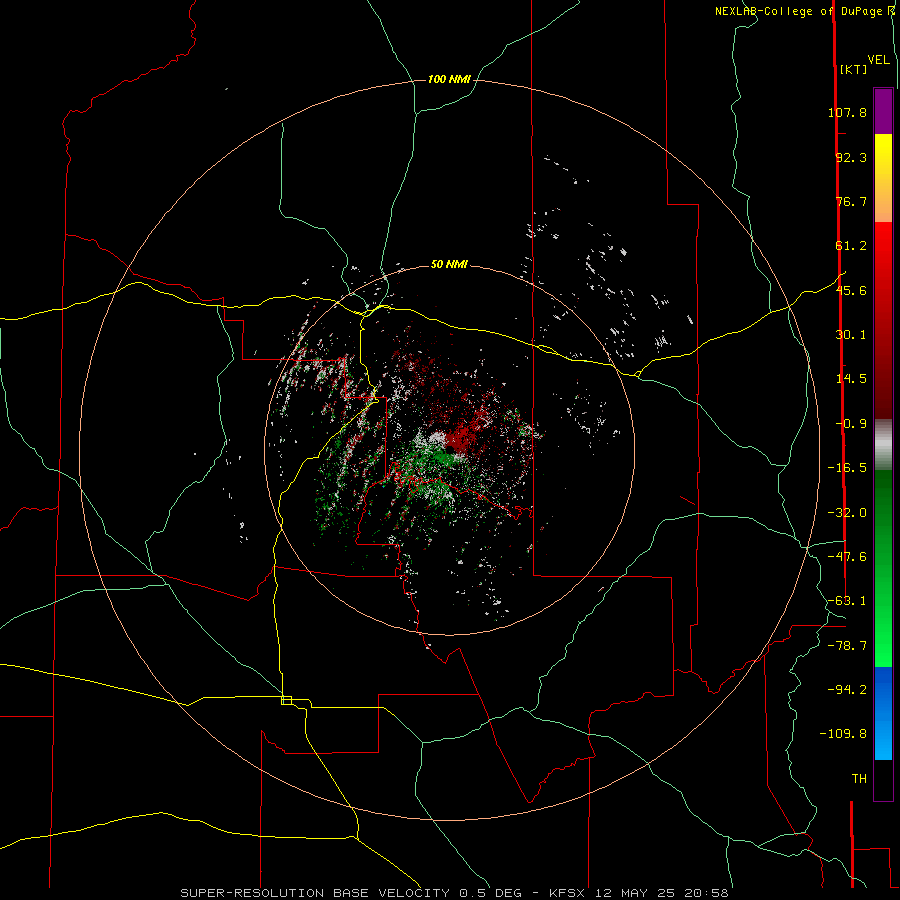Click the -0.9 velocity scale value
The height and width of the screenshot is (900, 900).
[x=851, y=424]
